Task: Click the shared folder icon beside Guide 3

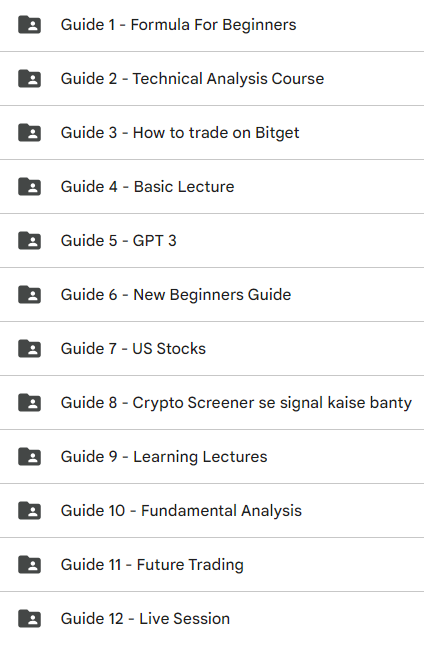Action: pos(29,132)
